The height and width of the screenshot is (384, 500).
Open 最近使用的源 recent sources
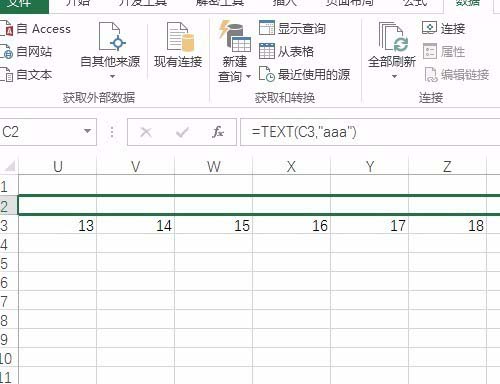pos(304,74)
